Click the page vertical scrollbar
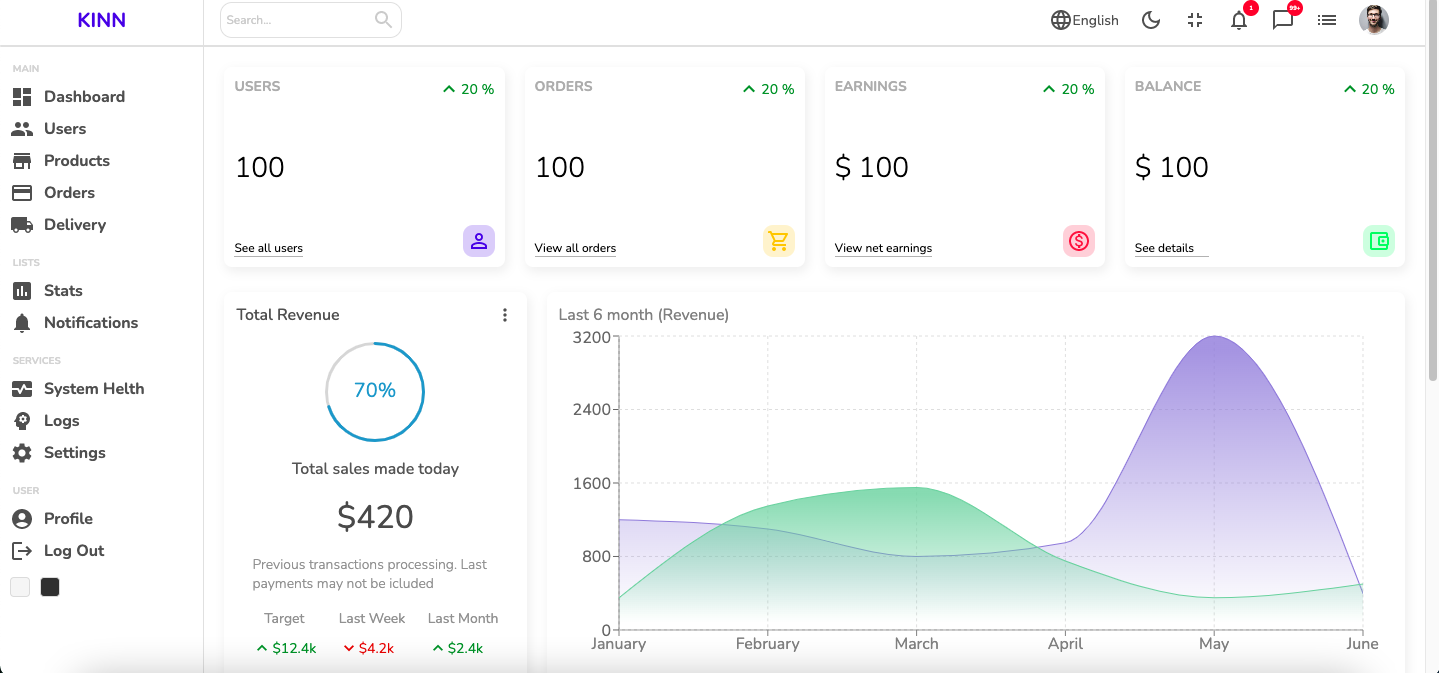The height and width of the screenshot is (673, 1439). (1432, 190)
